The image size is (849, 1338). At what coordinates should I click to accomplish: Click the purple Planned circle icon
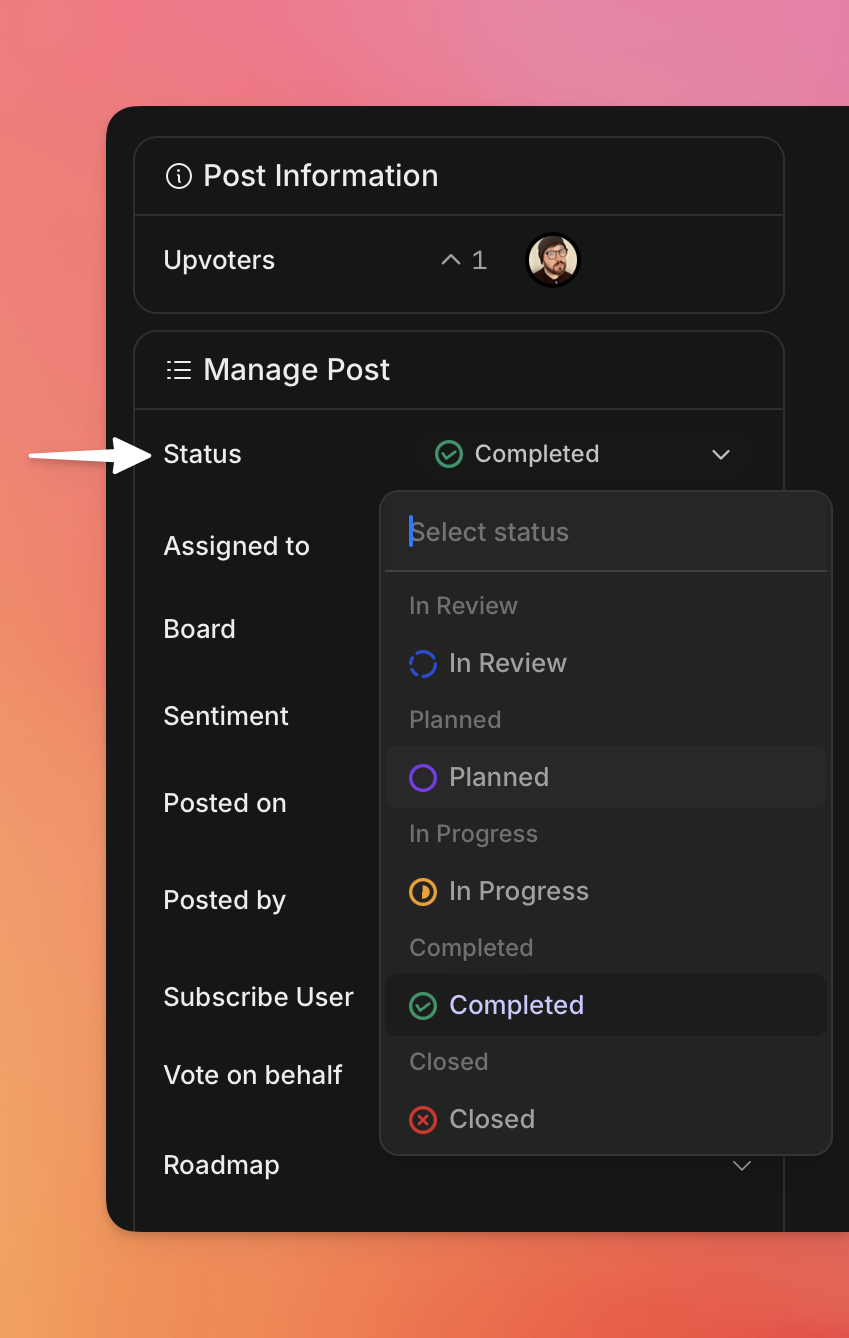coord(423,778)
